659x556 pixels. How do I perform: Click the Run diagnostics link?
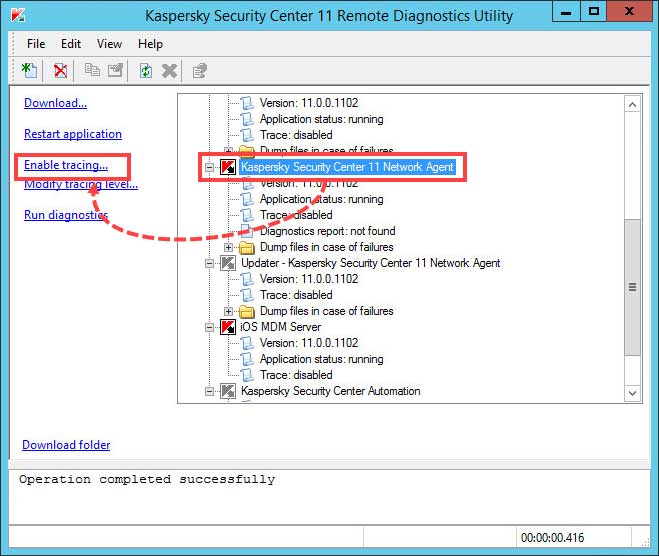point(66,215)
